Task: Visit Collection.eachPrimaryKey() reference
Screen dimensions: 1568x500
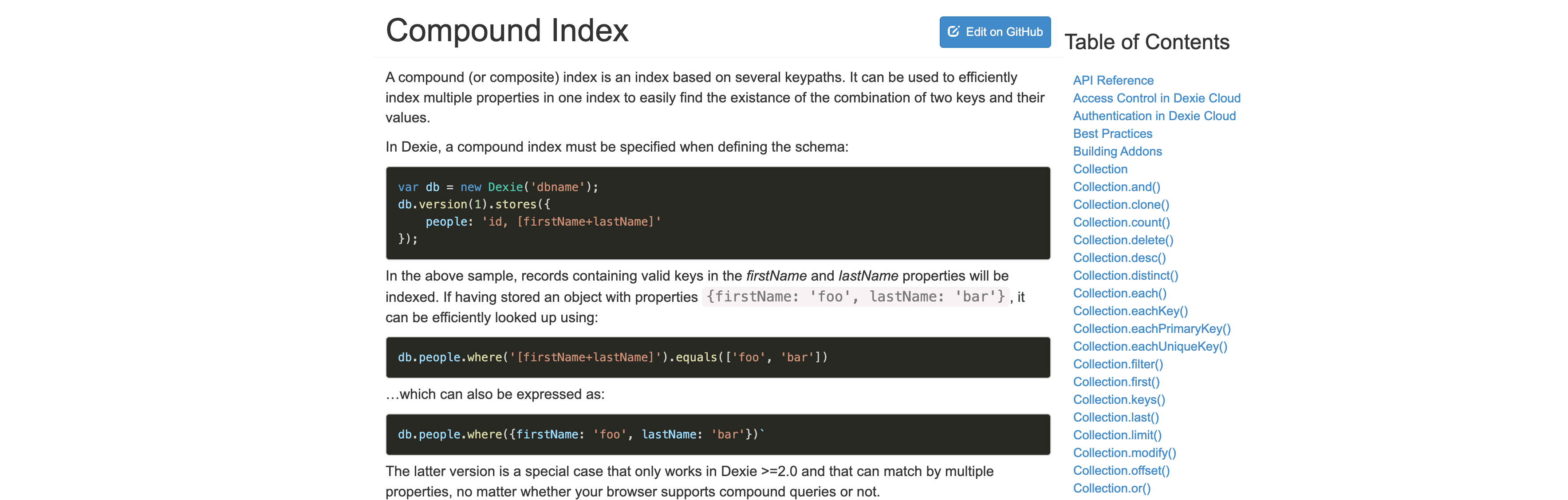Action: coord(1152,328)
